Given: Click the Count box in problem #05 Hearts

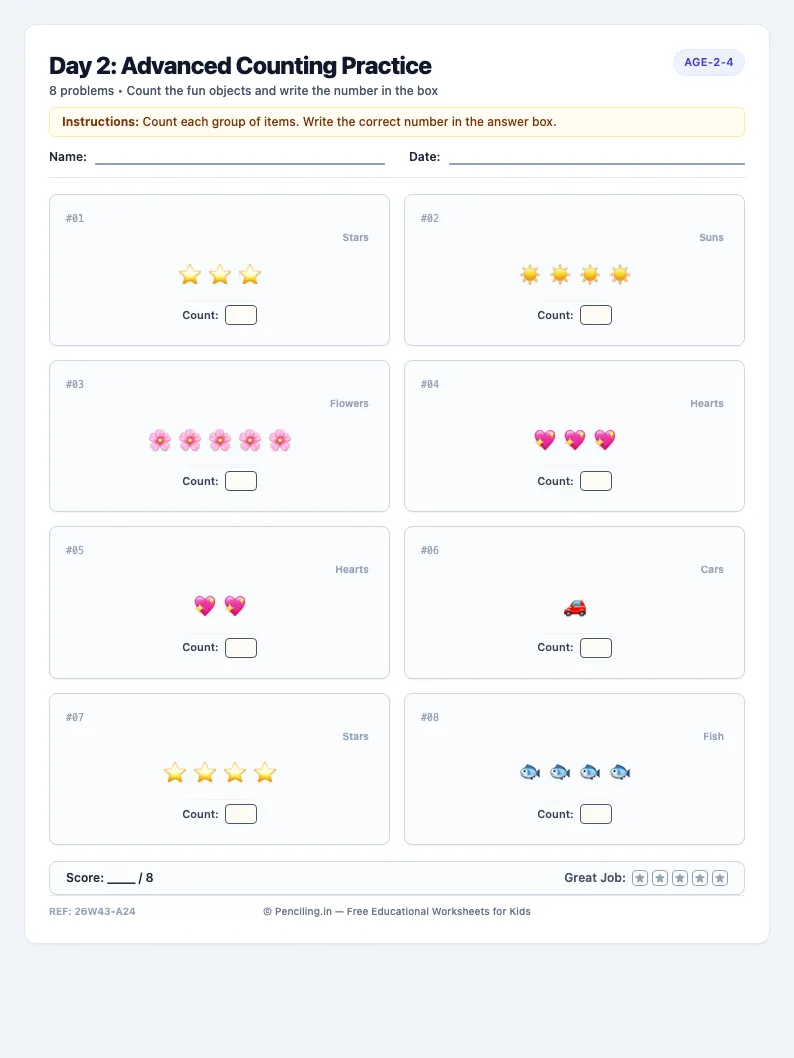Looking at the screenshot, I should pyautogui.click(x=241, y=648).
